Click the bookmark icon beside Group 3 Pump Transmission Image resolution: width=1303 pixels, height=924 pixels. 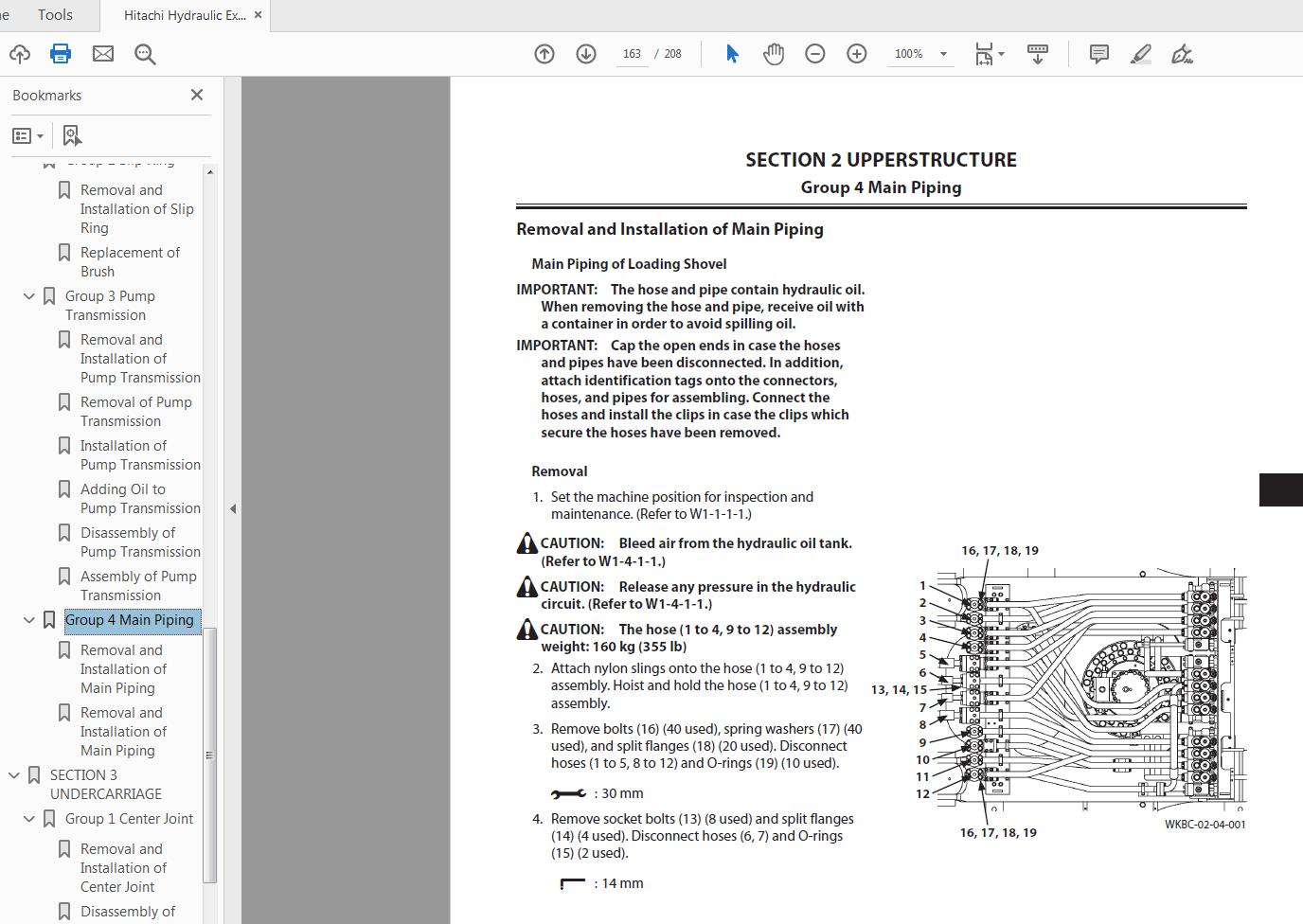click(49, 296)
